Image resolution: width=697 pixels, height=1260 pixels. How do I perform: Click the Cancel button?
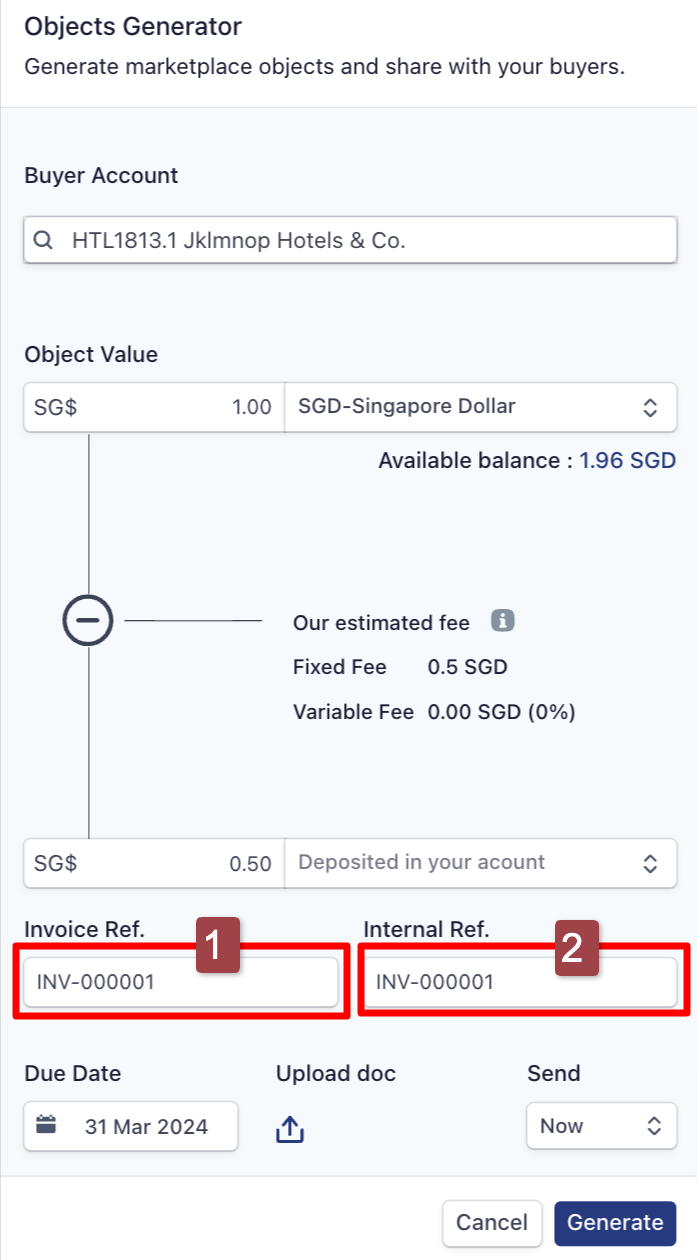click(x=492, y=1223)
